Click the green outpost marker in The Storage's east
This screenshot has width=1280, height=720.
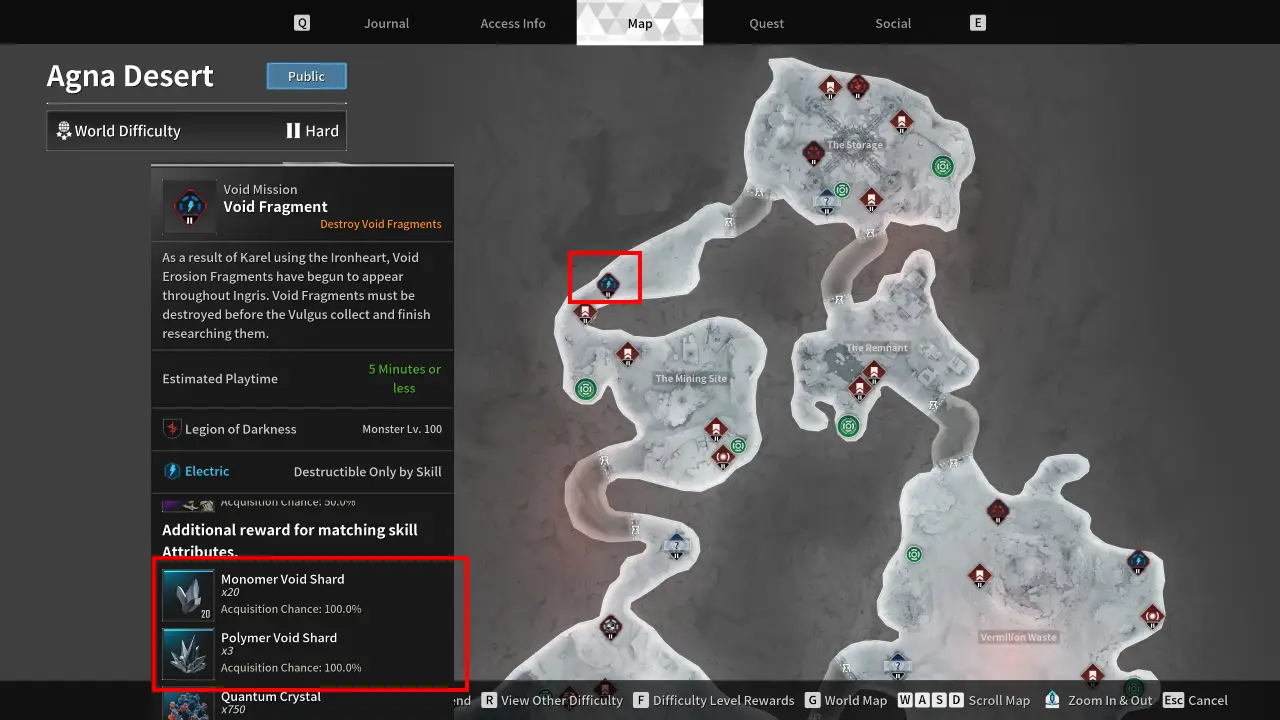coord(942,167)
